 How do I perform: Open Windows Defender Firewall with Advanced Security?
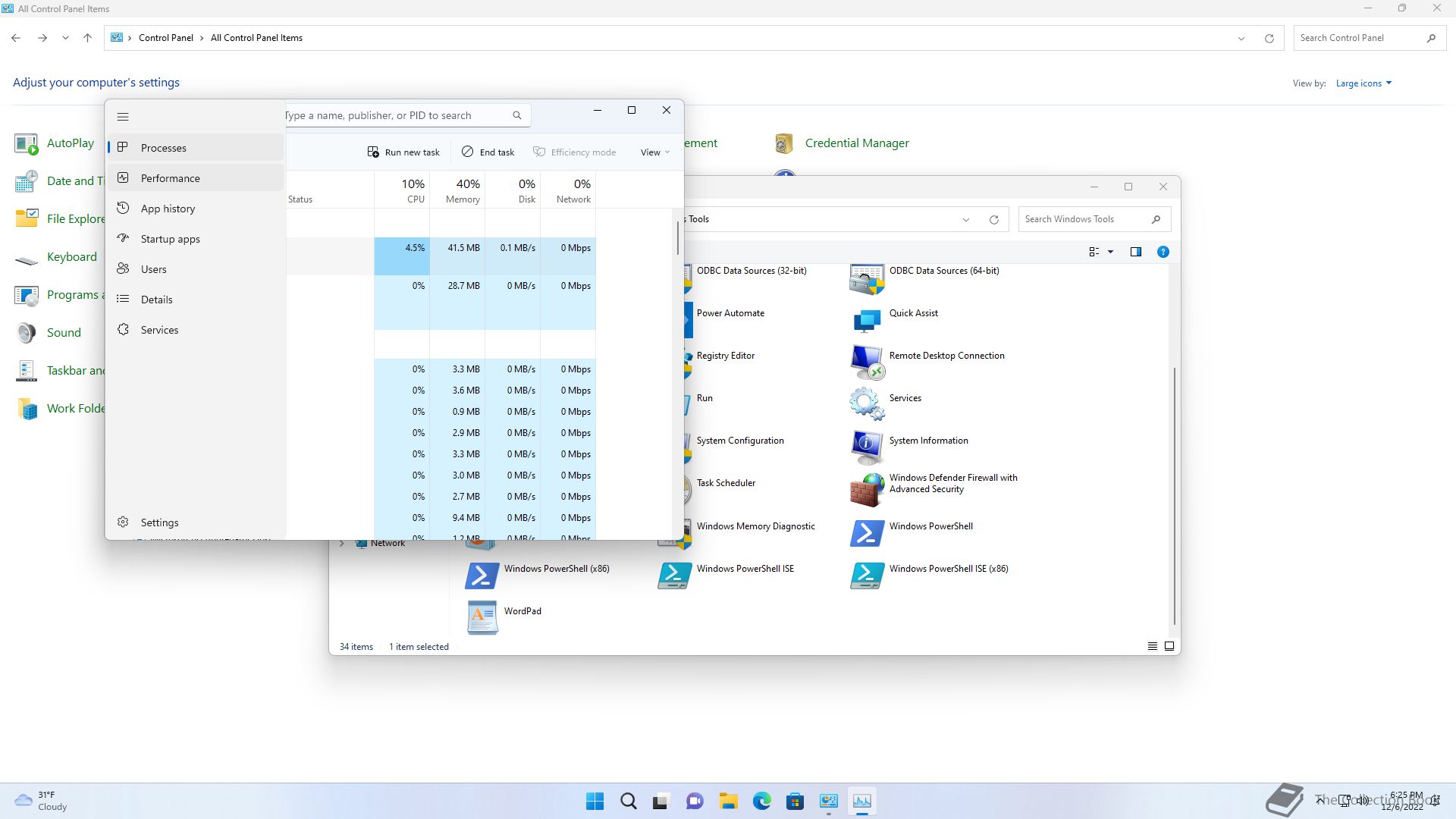[934, 490]
